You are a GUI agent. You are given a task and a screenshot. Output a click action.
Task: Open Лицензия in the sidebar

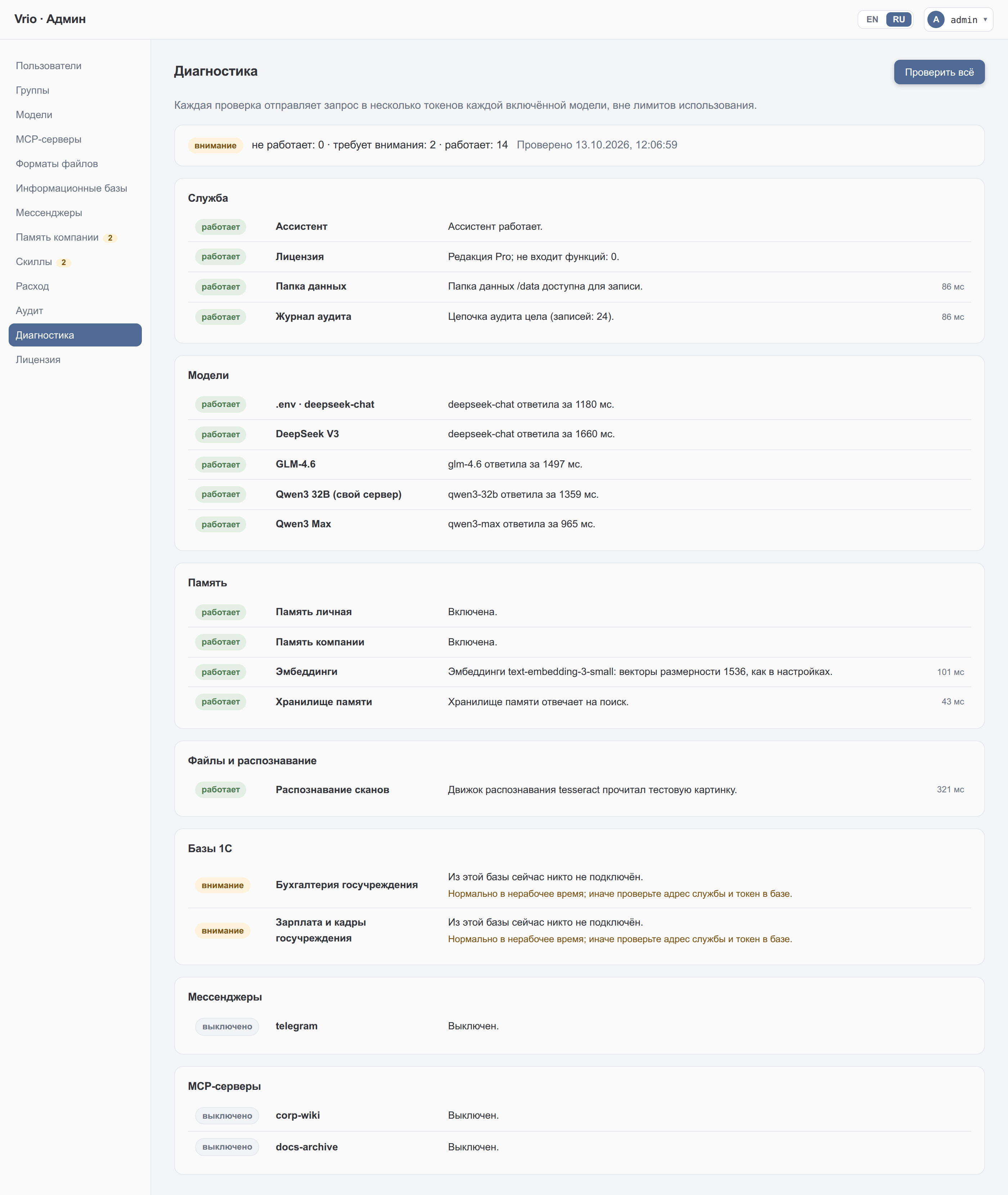pyautogui.click(x=75, y=360)
